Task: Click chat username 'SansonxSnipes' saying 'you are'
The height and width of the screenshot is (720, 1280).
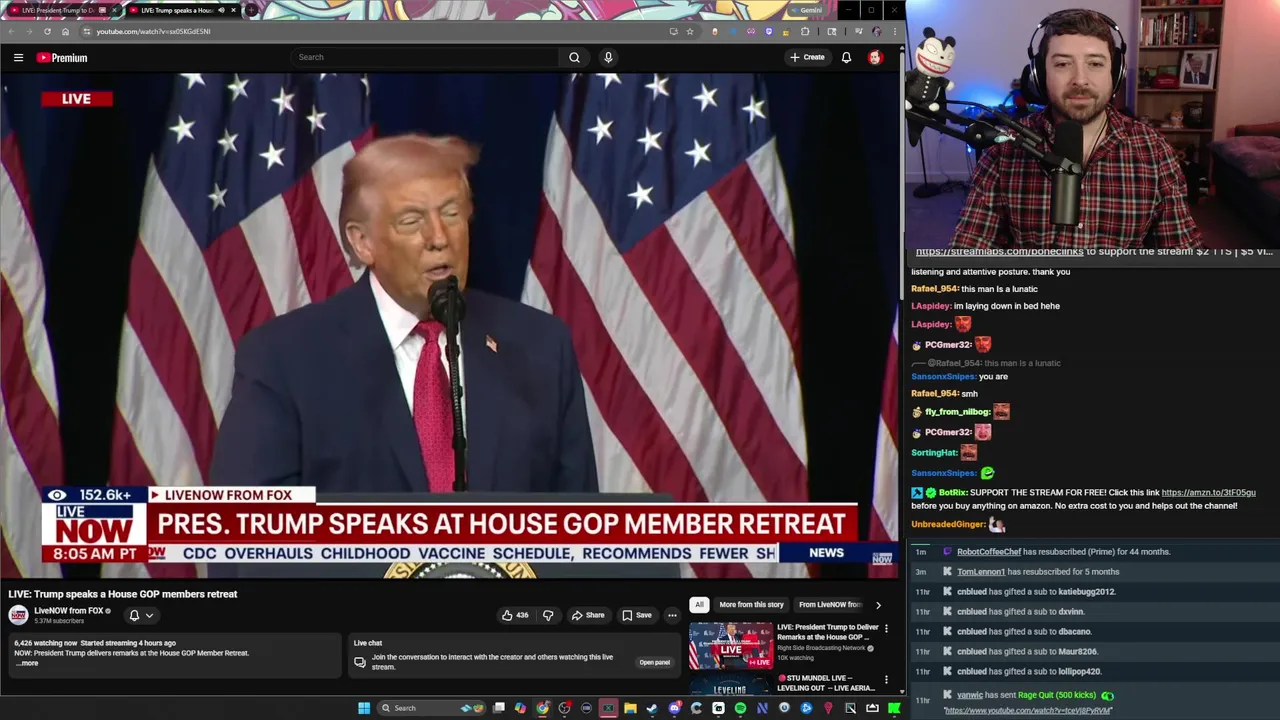Action: [x=943, y=376]
